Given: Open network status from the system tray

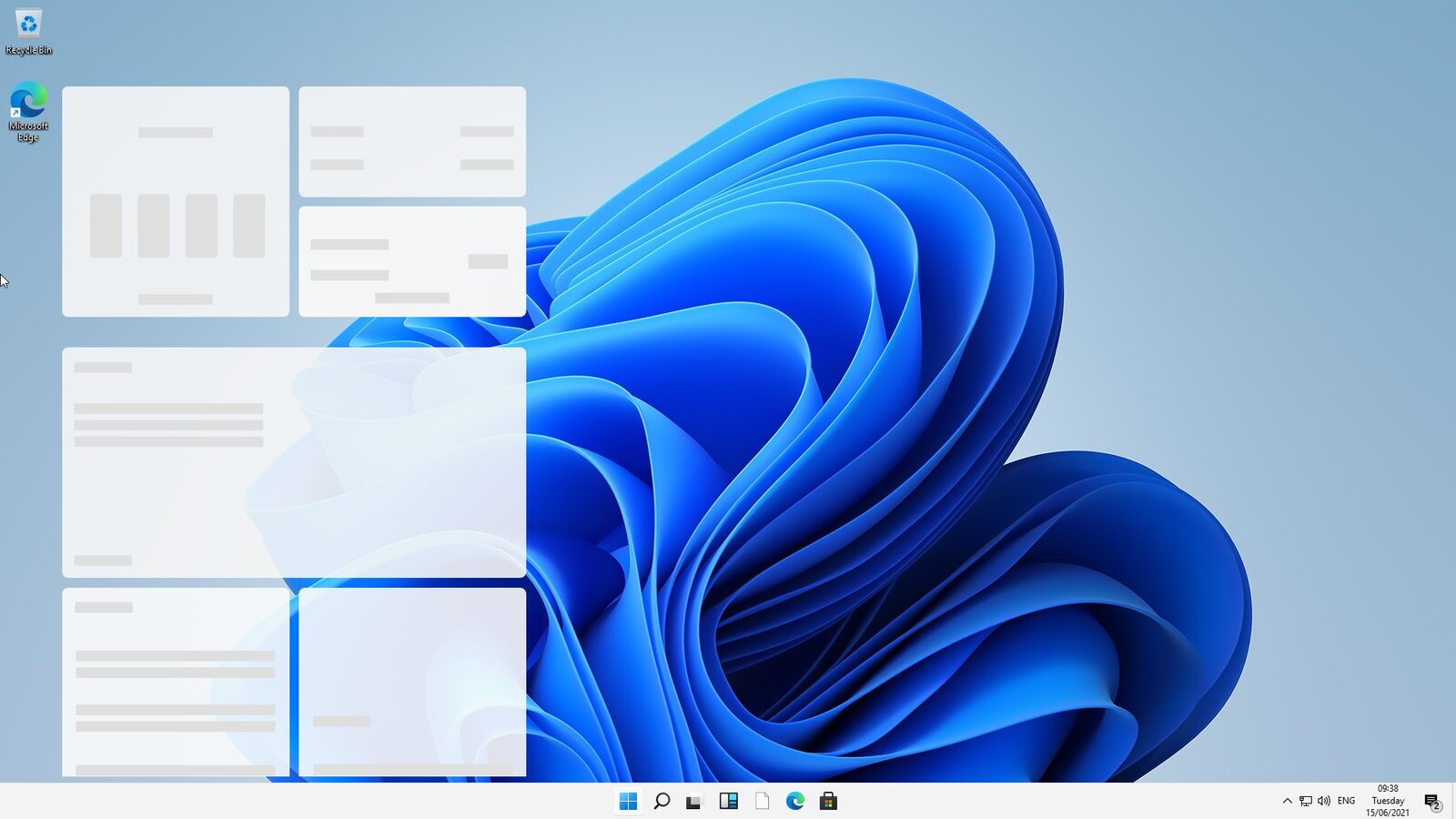Looking at the screenshot, I should (1306, 801).
